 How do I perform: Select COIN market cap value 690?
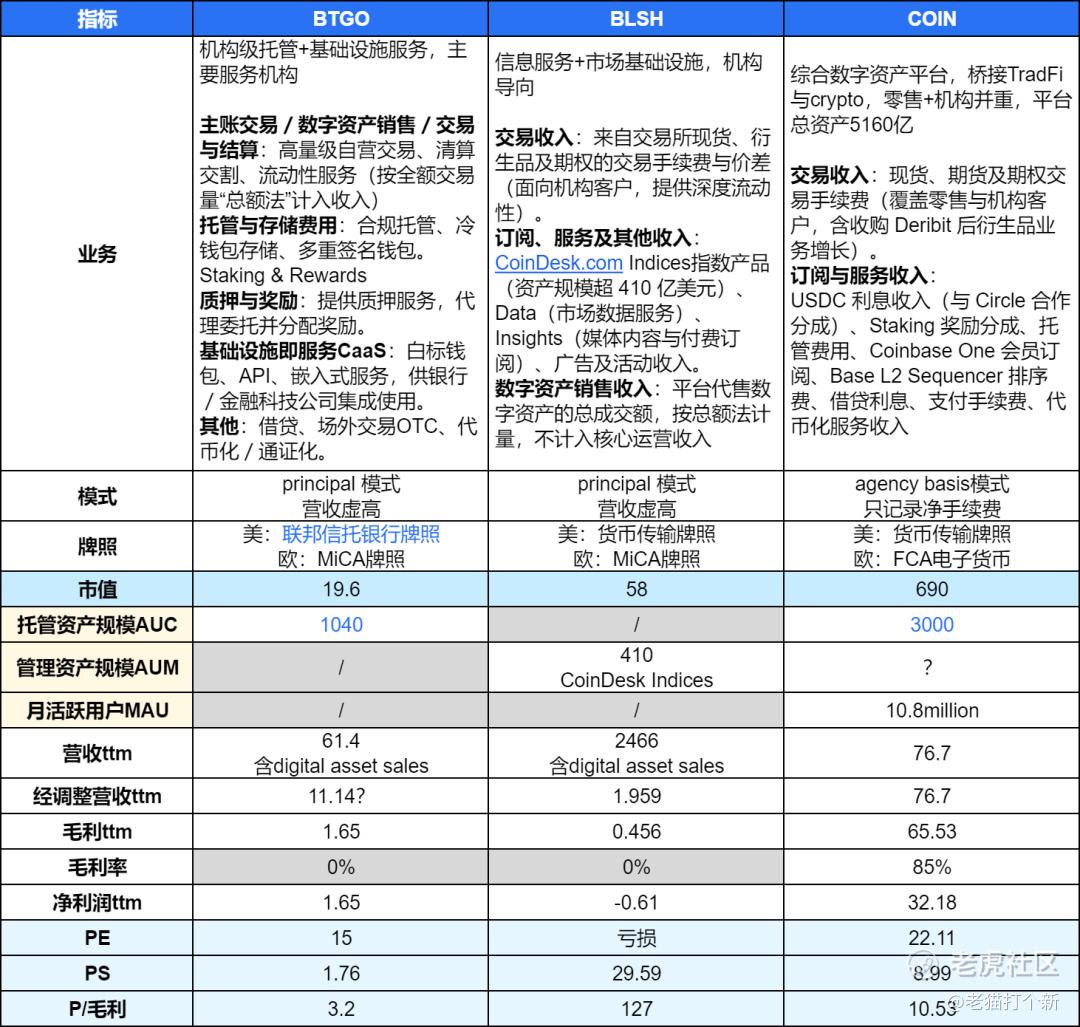tap(932, 589)
